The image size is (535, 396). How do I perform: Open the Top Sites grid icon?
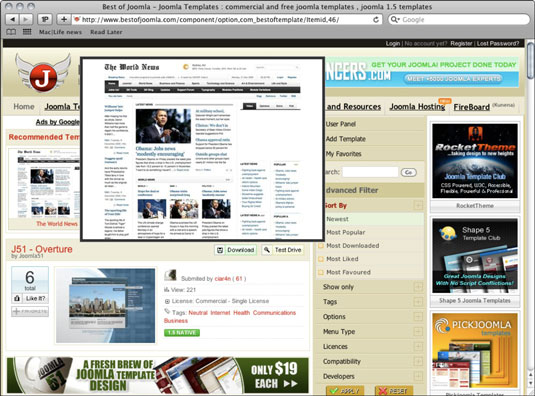27,32
